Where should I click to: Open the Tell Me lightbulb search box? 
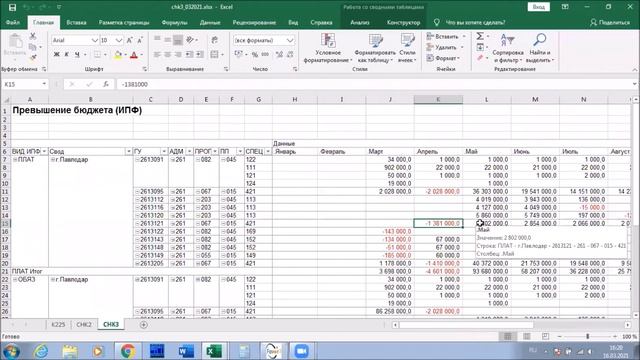coord(470,22)
